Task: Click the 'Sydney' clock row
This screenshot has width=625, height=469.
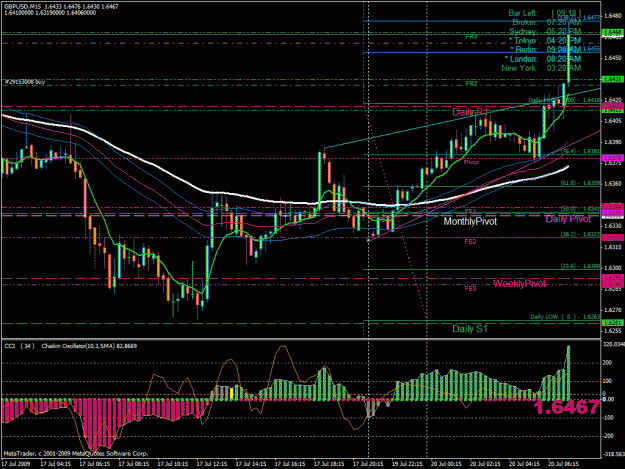Action: (x=545, y=31)
